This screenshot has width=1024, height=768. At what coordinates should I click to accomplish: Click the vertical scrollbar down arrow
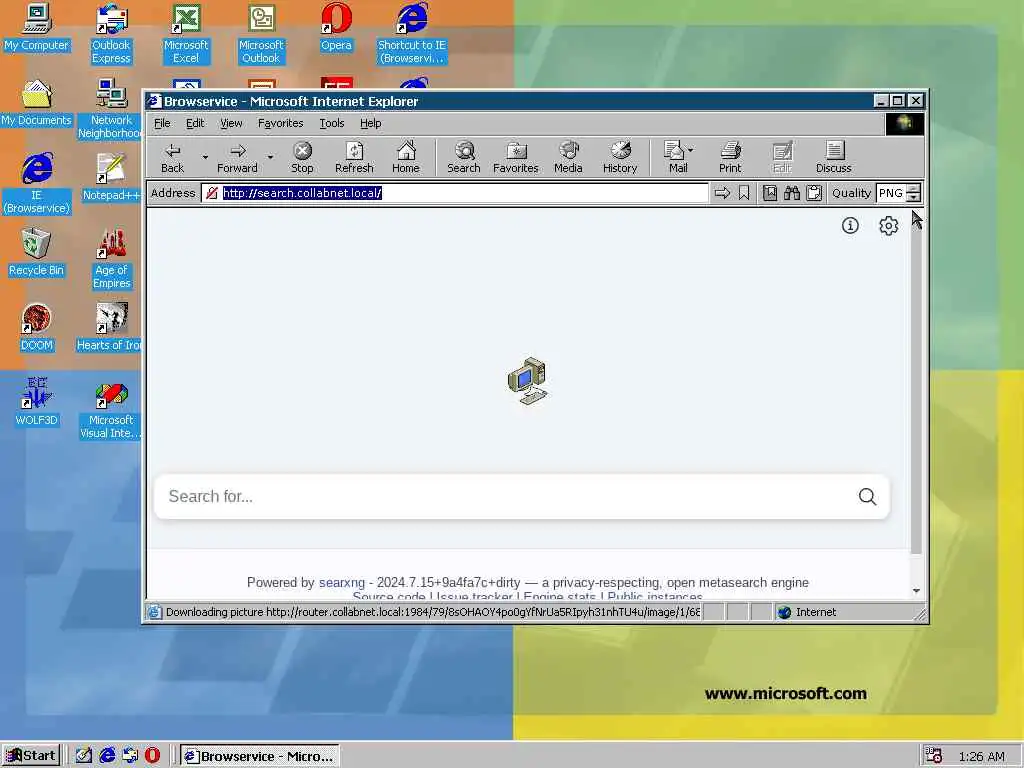tap(916, 590)
